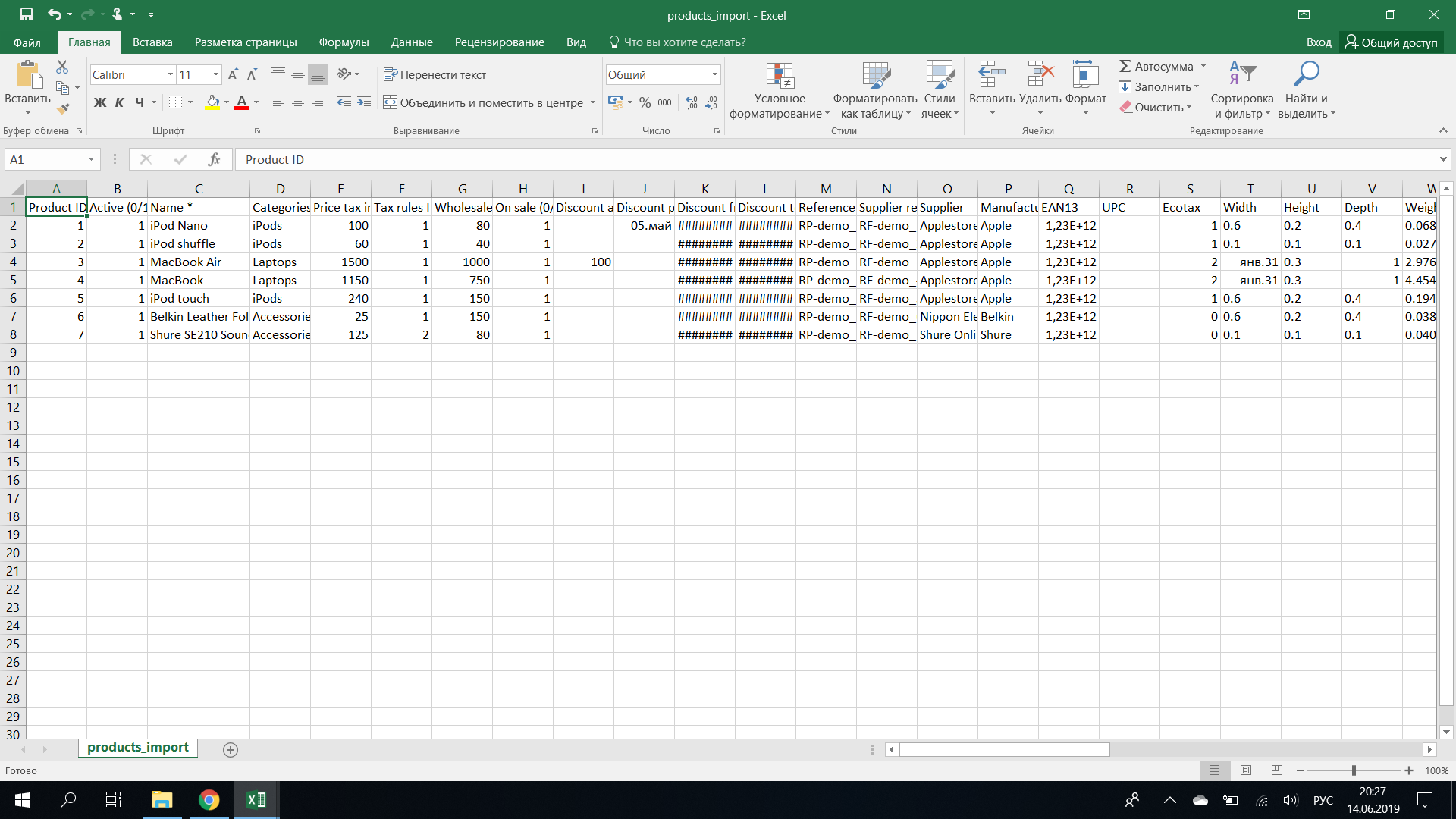Click Format as Table icon
1456x819 pixels.
875,76
